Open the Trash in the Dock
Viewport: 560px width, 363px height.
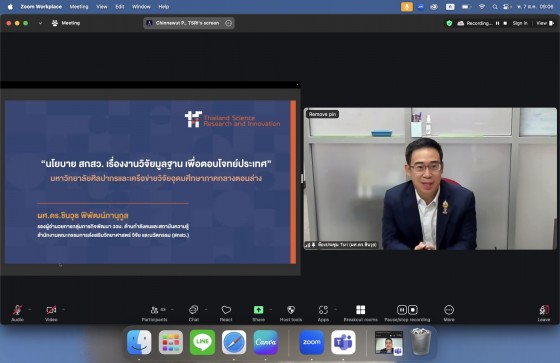[421, 342]
